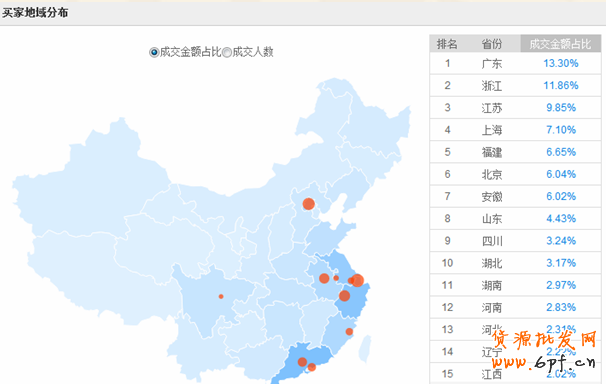The width and height of the screenshot is (606, 384).
Task: Click the 13.30% value for 广东
Action: 561,63
